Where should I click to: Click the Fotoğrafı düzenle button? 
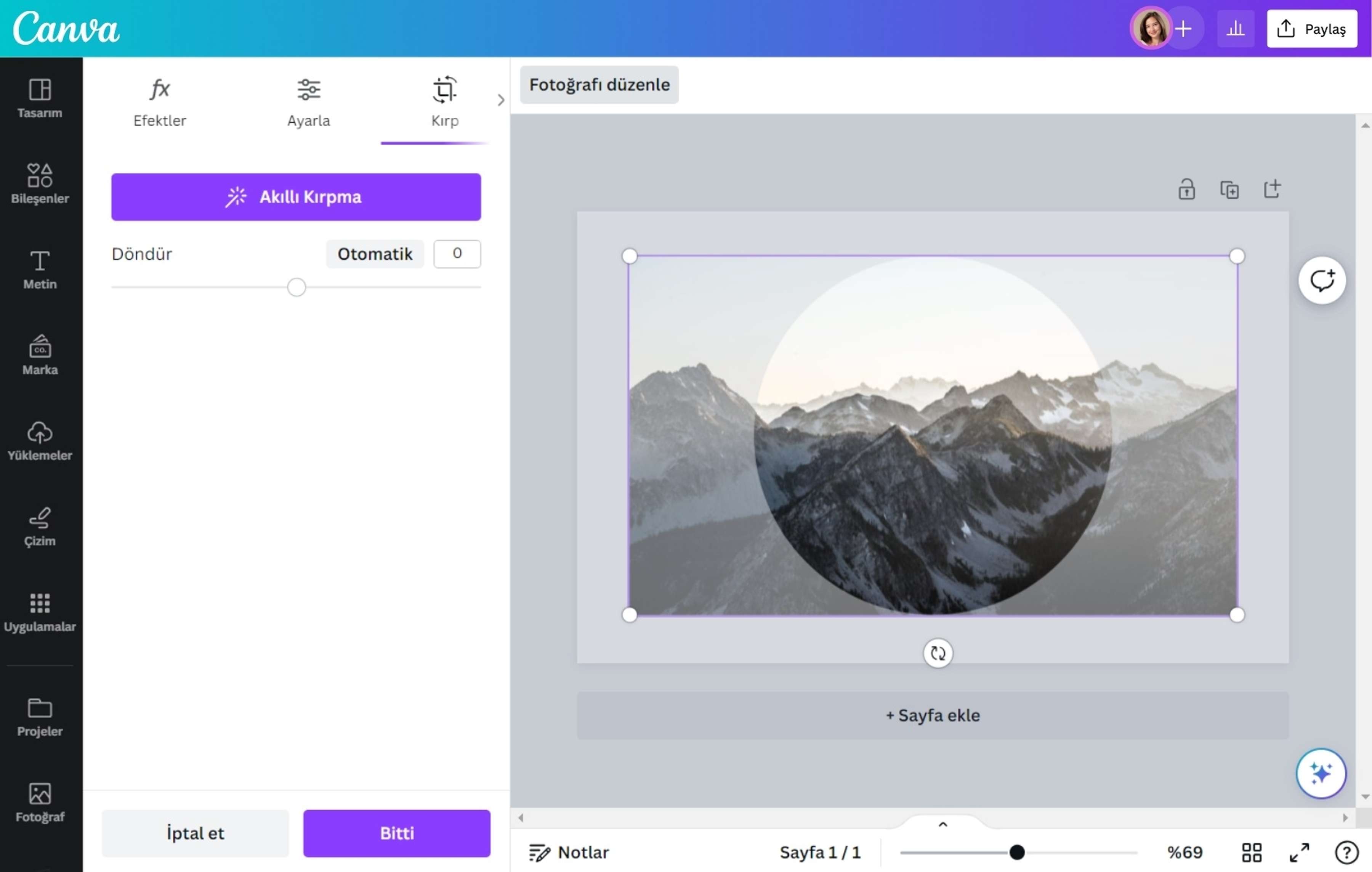point(599,84)
